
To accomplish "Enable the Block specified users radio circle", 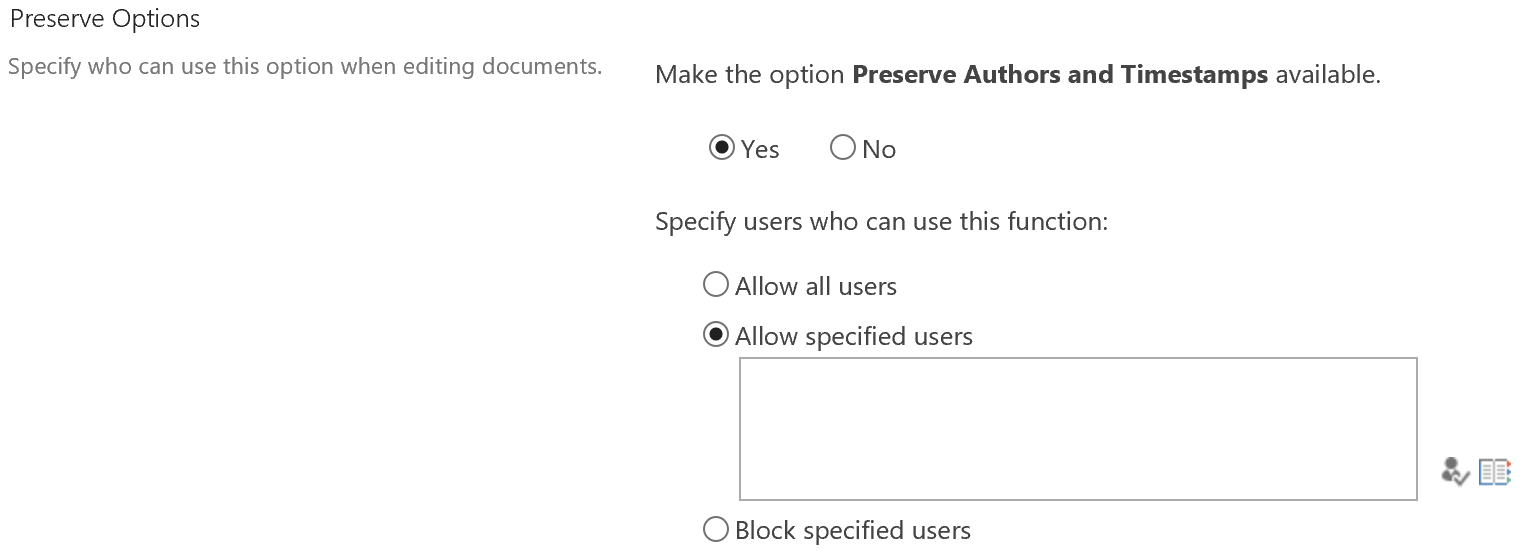I will pyautogui.click(x=716, y=529).
